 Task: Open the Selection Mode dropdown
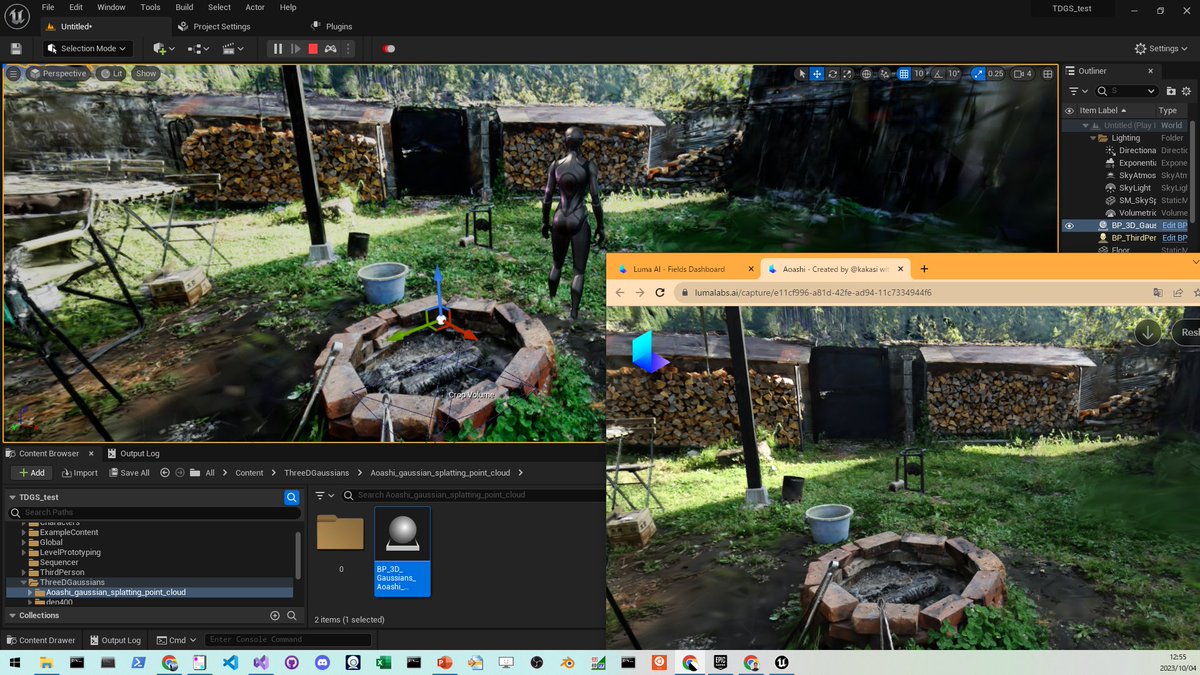click(88, 48)
